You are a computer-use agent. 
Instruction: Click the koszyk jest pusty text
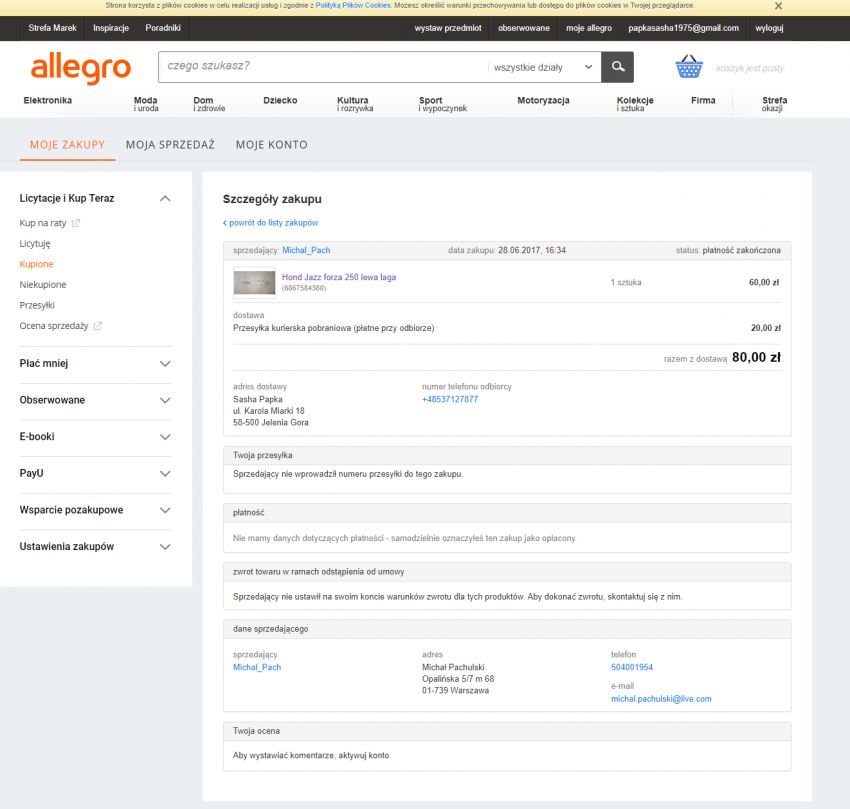click(x=750, y=68)
